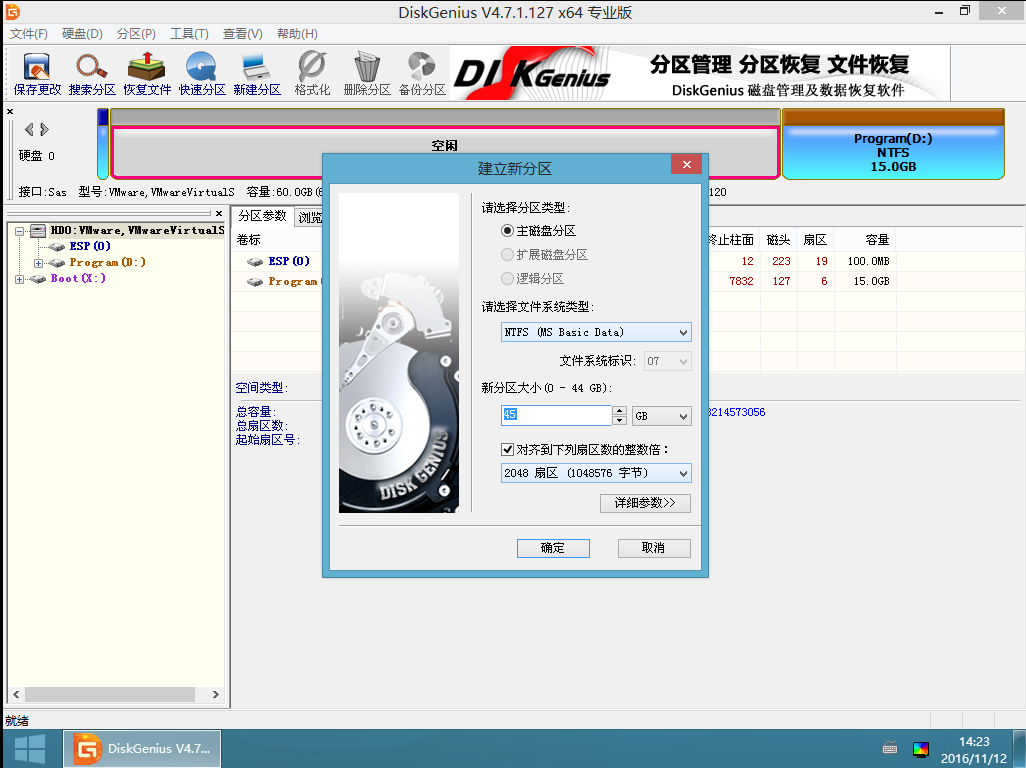Click left tree horizontal scrollbar thumb

pyautogui.click(x=109, y=694)
